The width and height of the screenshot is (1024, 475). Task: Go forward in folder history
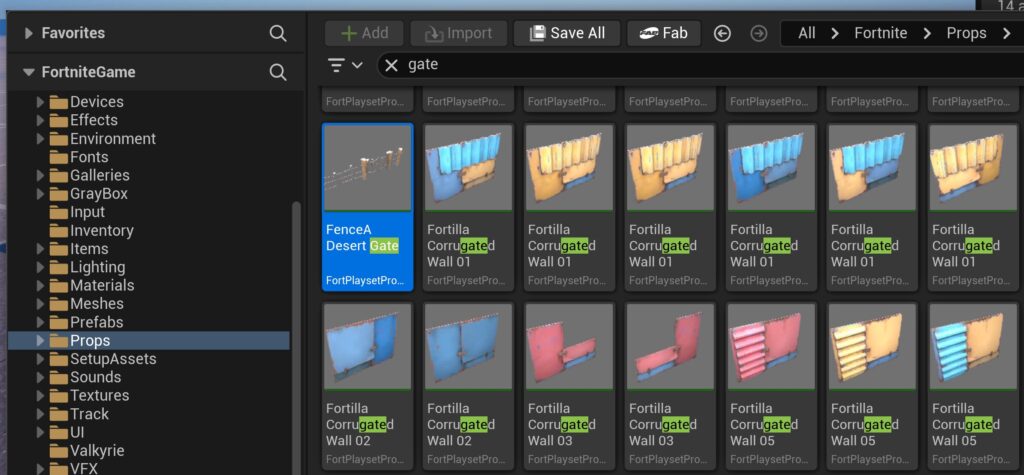point(758,33)
